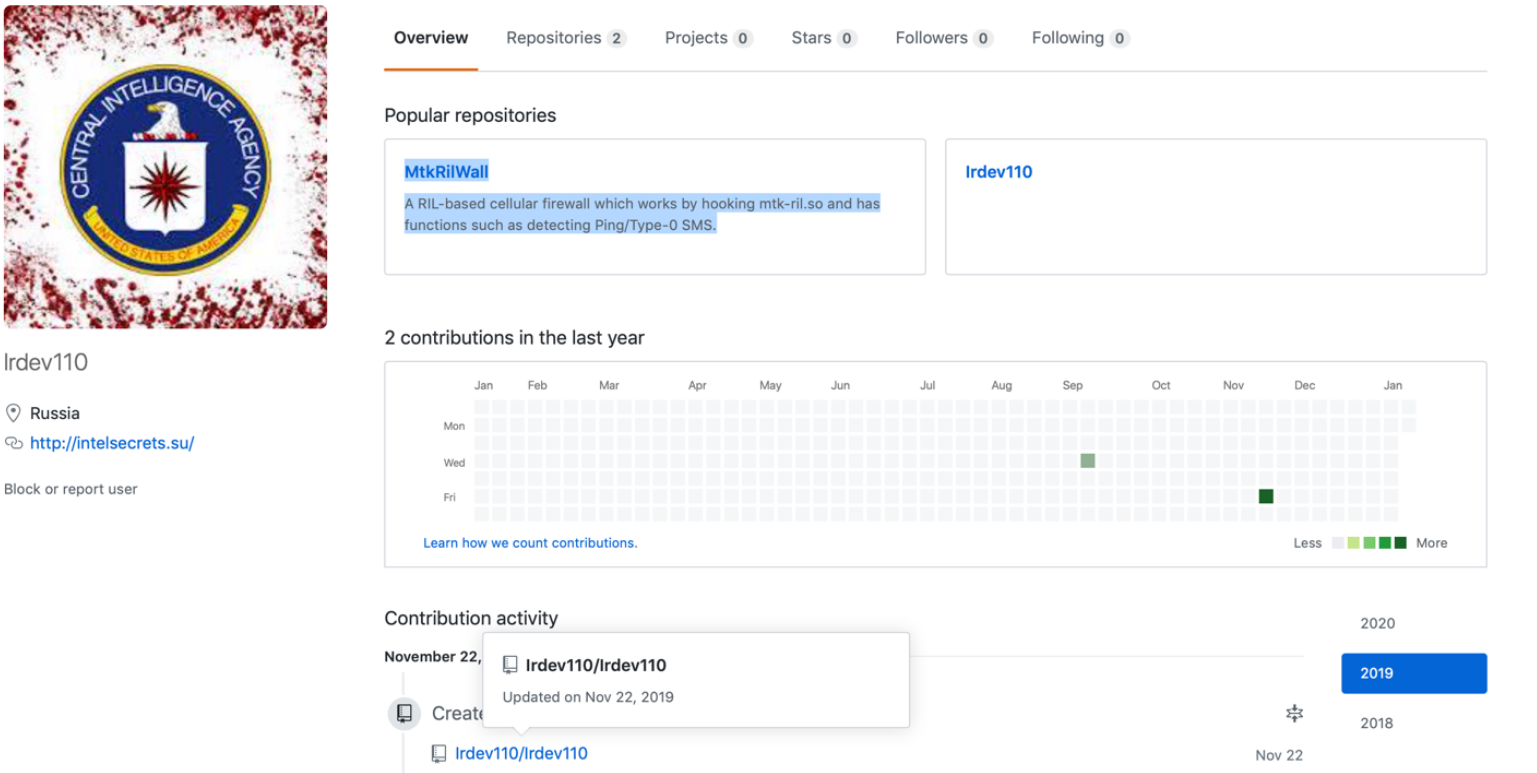This screenshot has height=773, width=1537.
Task: Click the Repositories count badge 2
Action: click(x=616, y=39)
